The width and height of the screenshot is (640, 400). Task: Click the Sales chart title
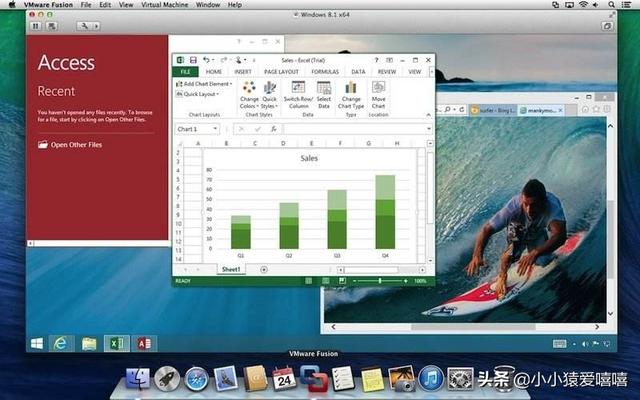pos(309,158)
